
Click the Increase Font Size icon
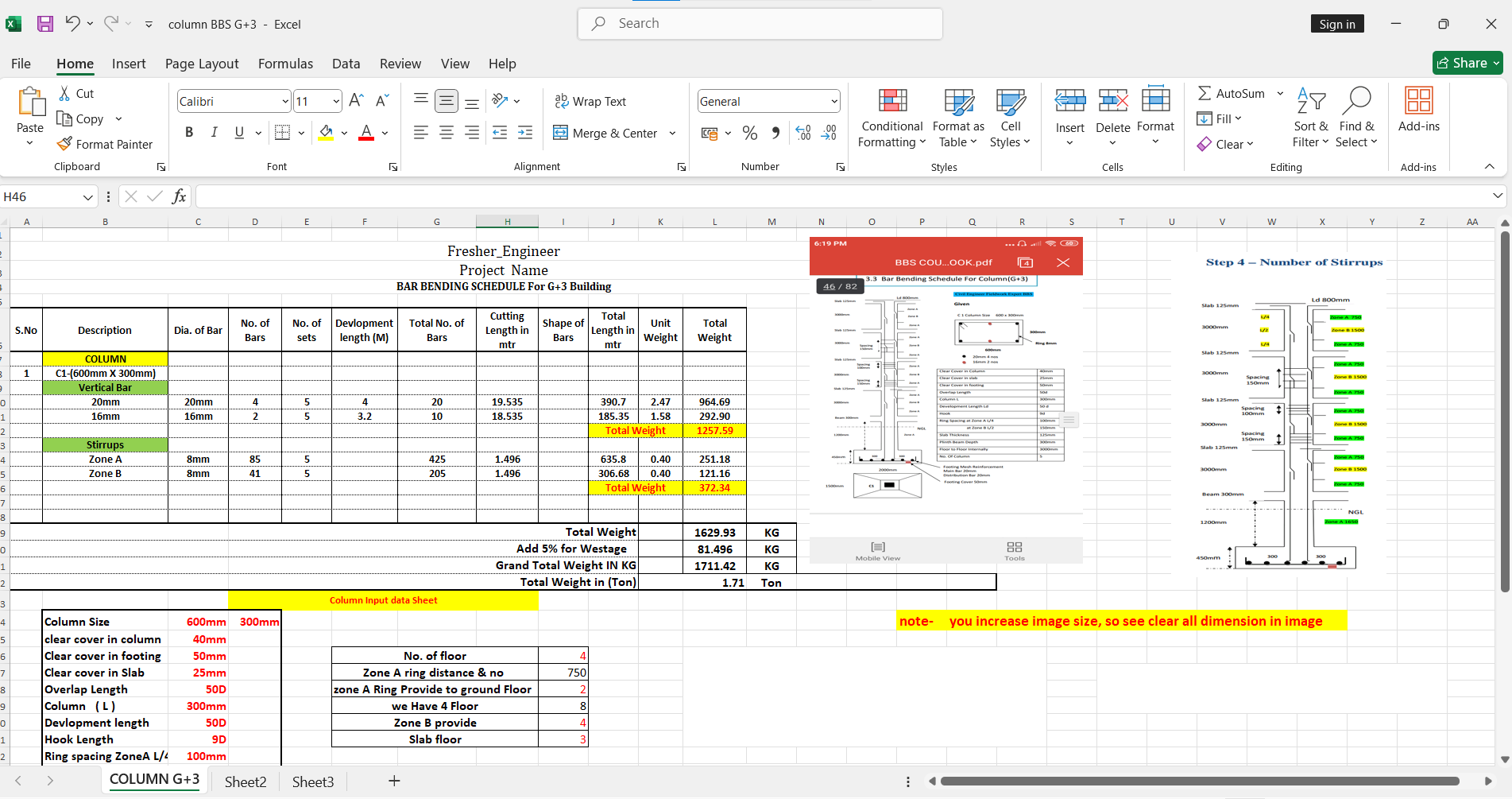[356, 100]
